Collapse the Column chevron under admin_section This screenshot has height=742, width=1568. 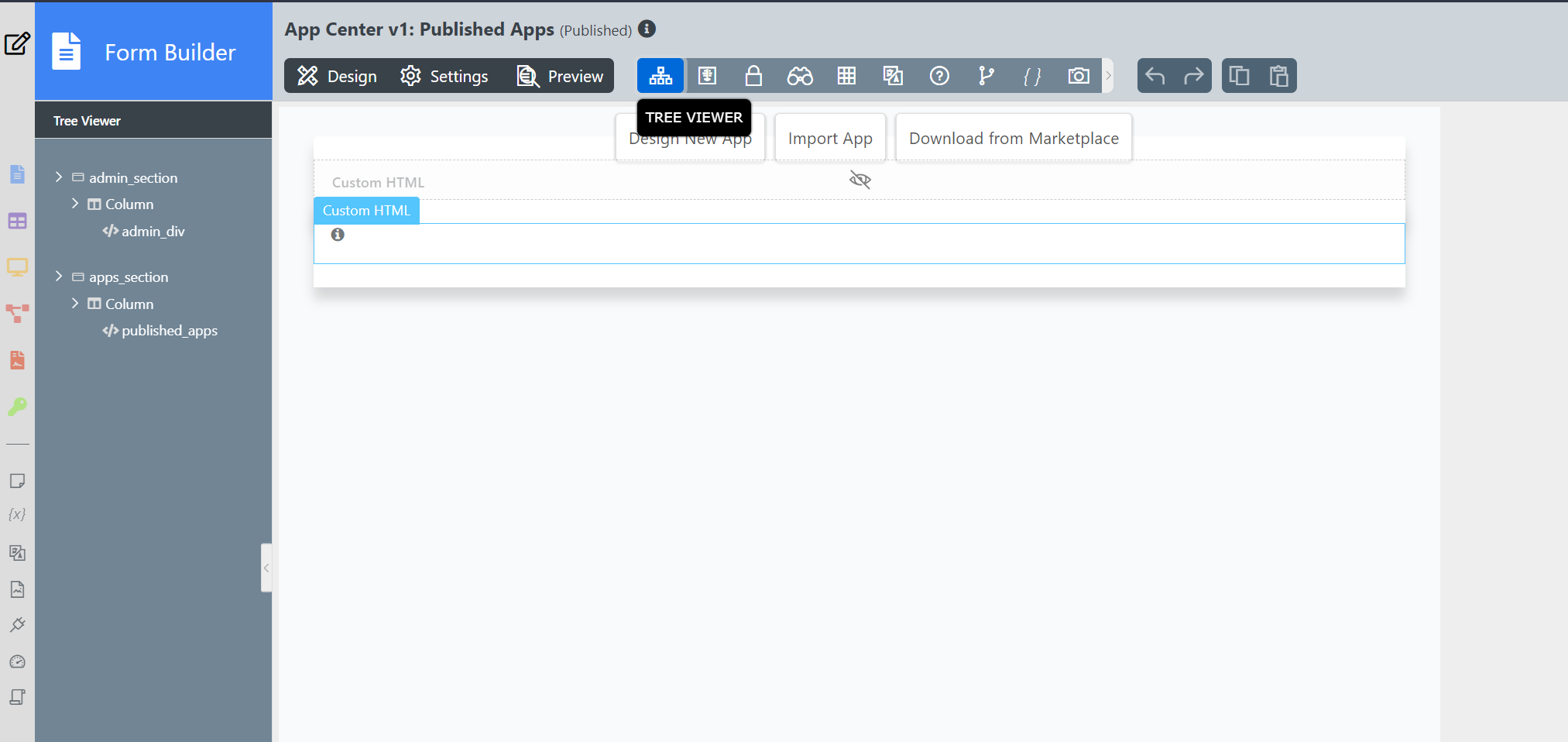point(75,204)
